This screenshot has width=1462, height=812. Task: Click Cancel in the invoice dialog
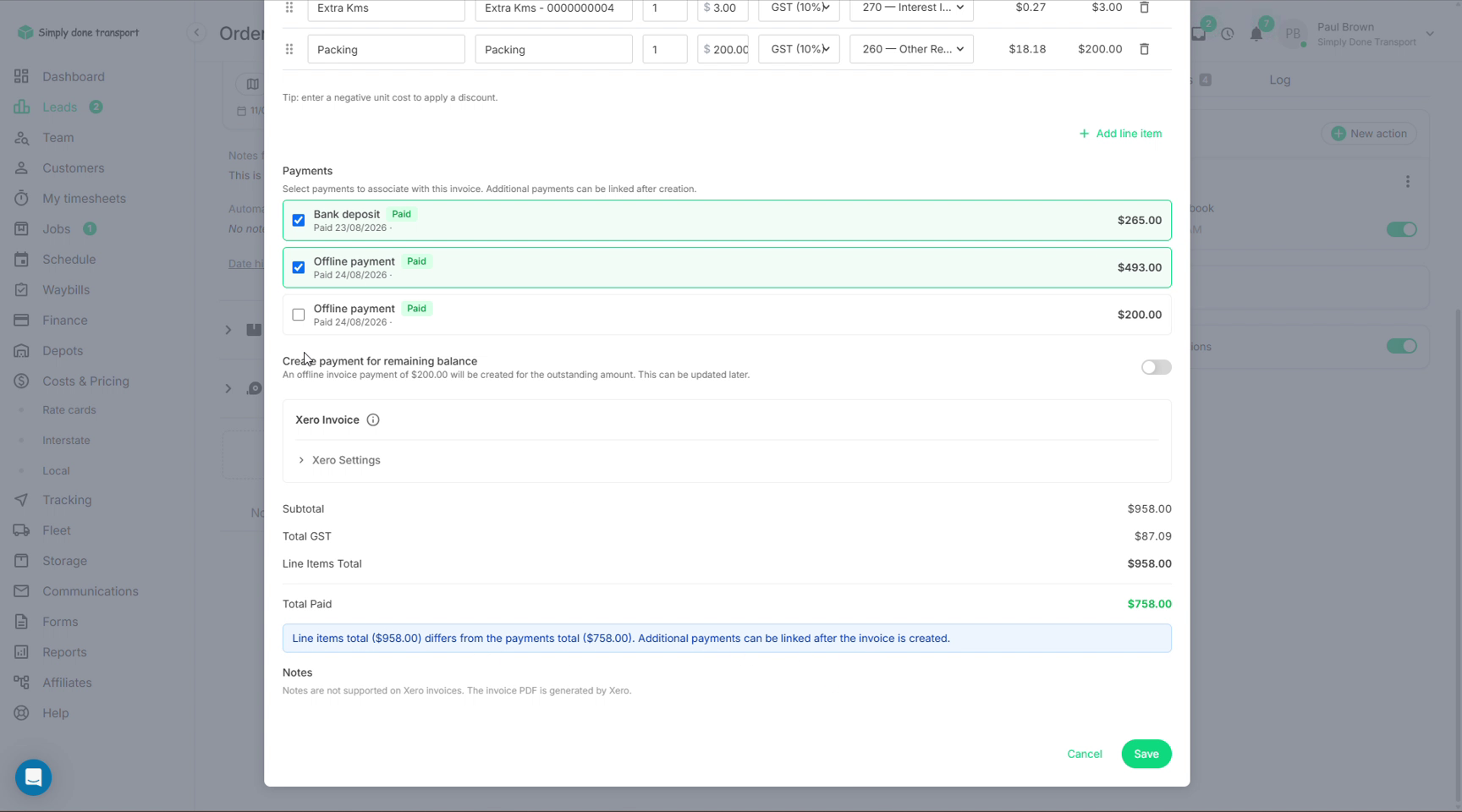(x=1085, y=754)
